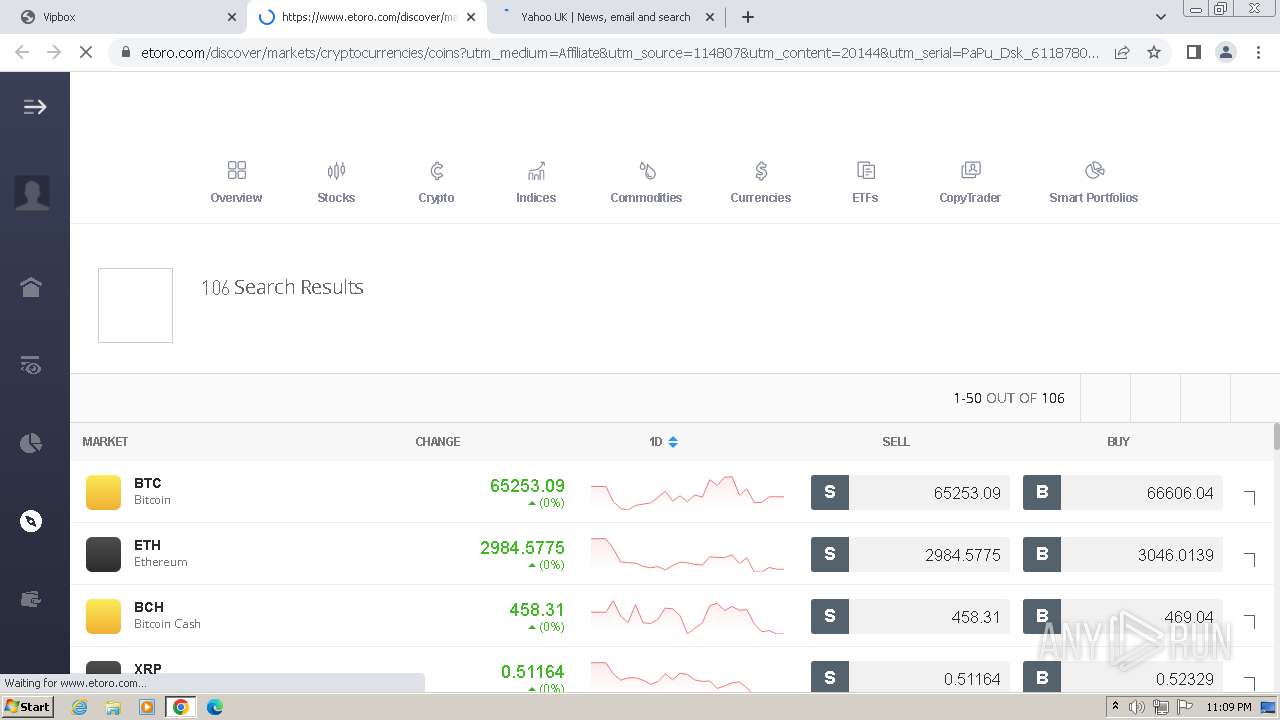Close the Yahoo UK browser tab
This screenshot has width=1280, height=720.
click(x=710, y=17)
